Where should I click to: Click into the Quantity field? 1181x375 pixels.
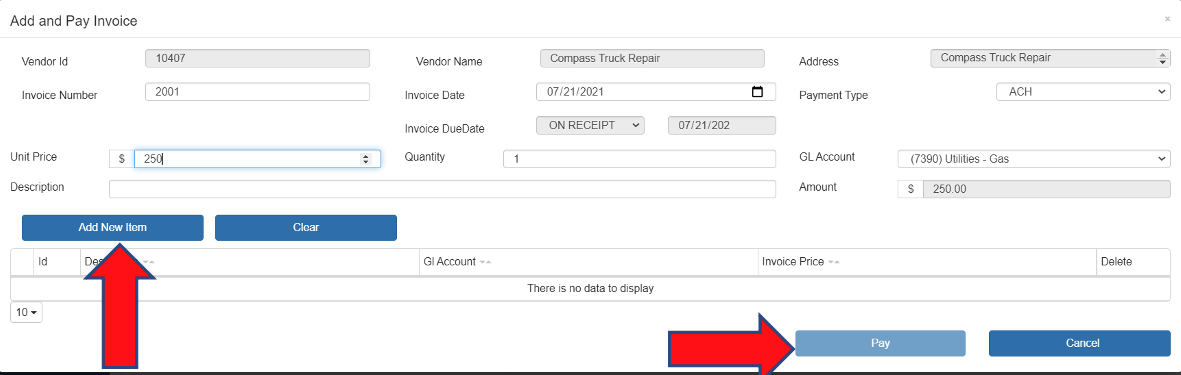(x=639, y=159)
